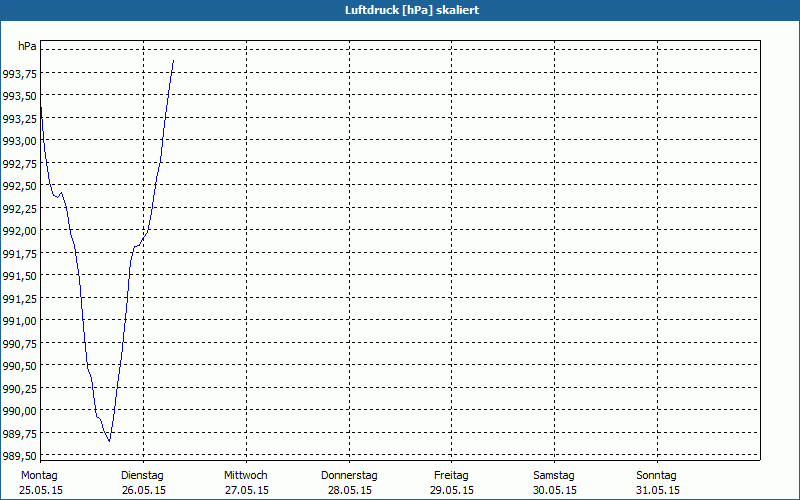This screenshot has width=800, height=500.
Task: Click the 'Samstag' day label
Action: (554, 475)
